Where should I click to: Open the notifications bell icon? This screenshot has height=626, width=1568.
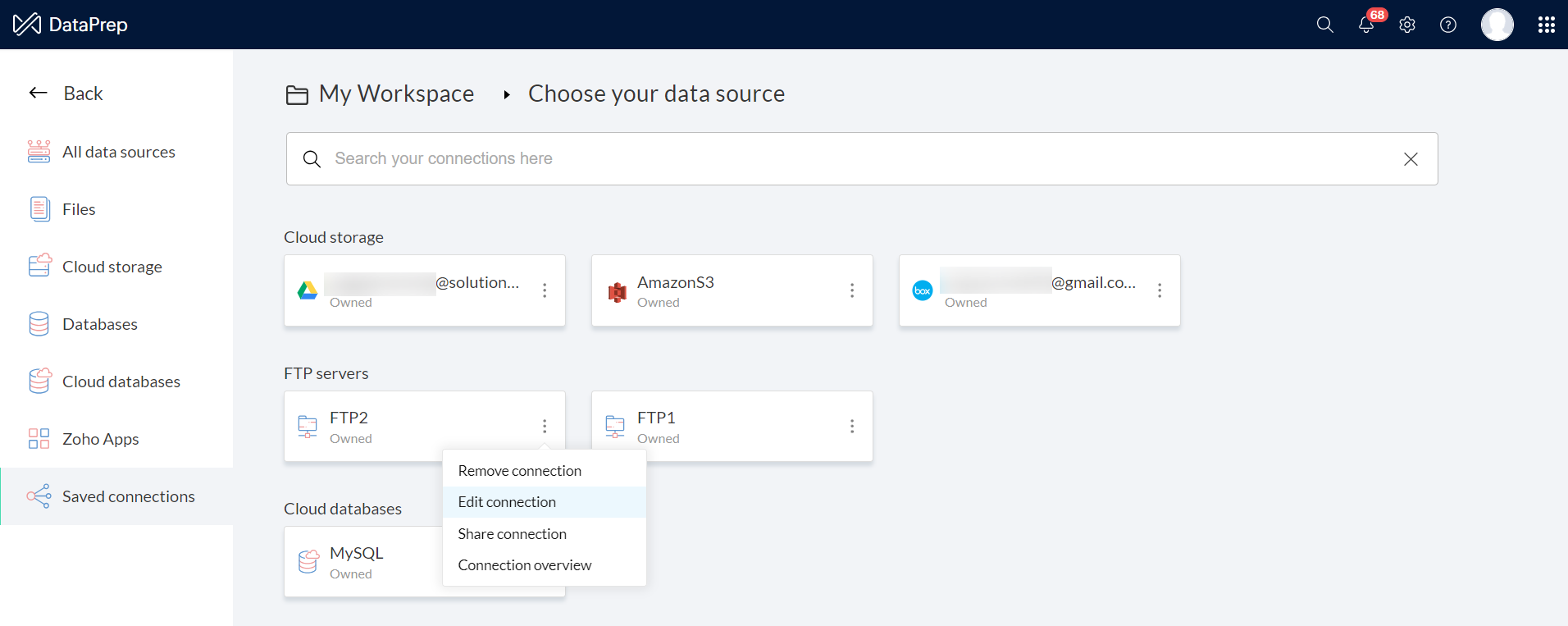point(1365,25)
